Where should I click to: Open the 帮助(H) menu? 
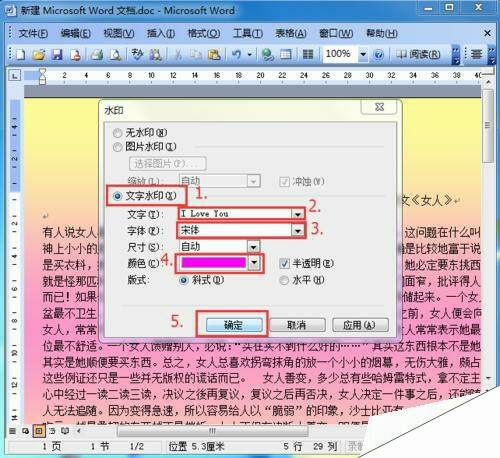[381, 33]
